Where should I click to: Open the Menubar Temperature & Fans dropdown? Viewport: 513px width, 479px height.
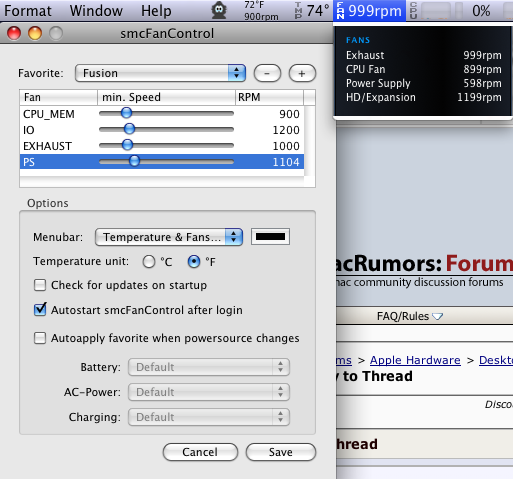169,237
